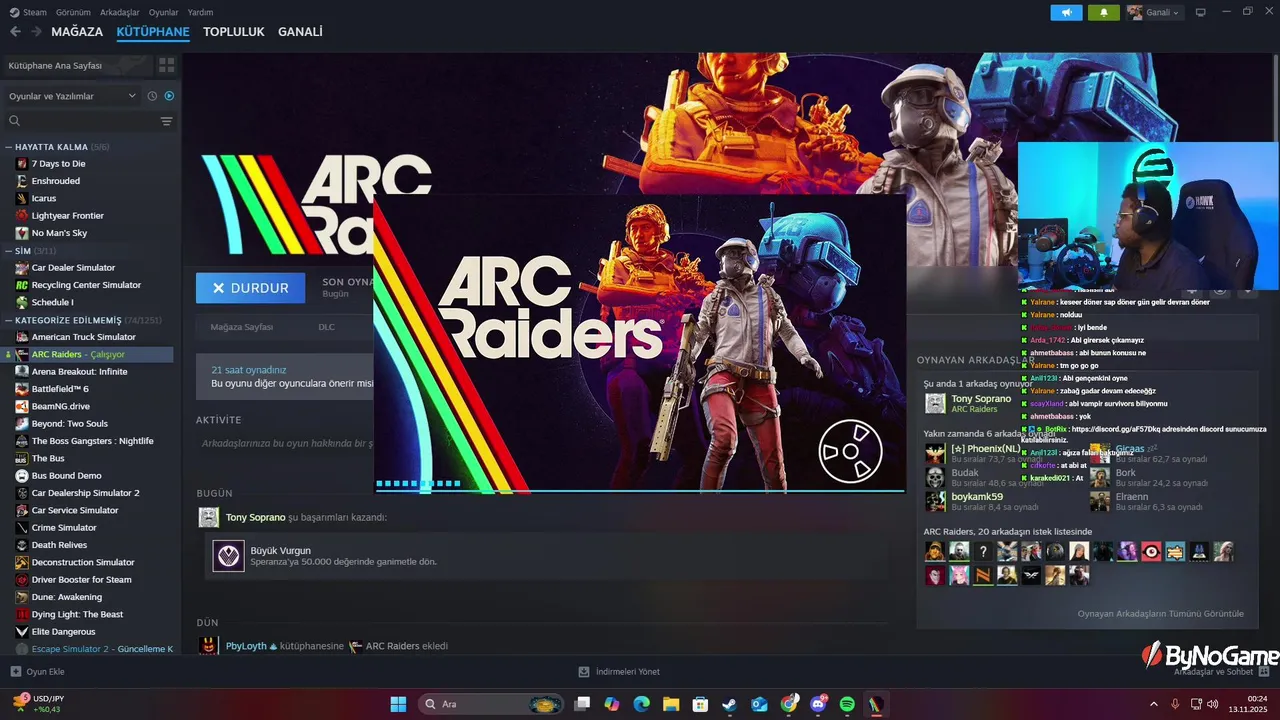Screen dimensions: 1280x720
Task: Open the Oyunlar menu
Action: pos(163,12)
